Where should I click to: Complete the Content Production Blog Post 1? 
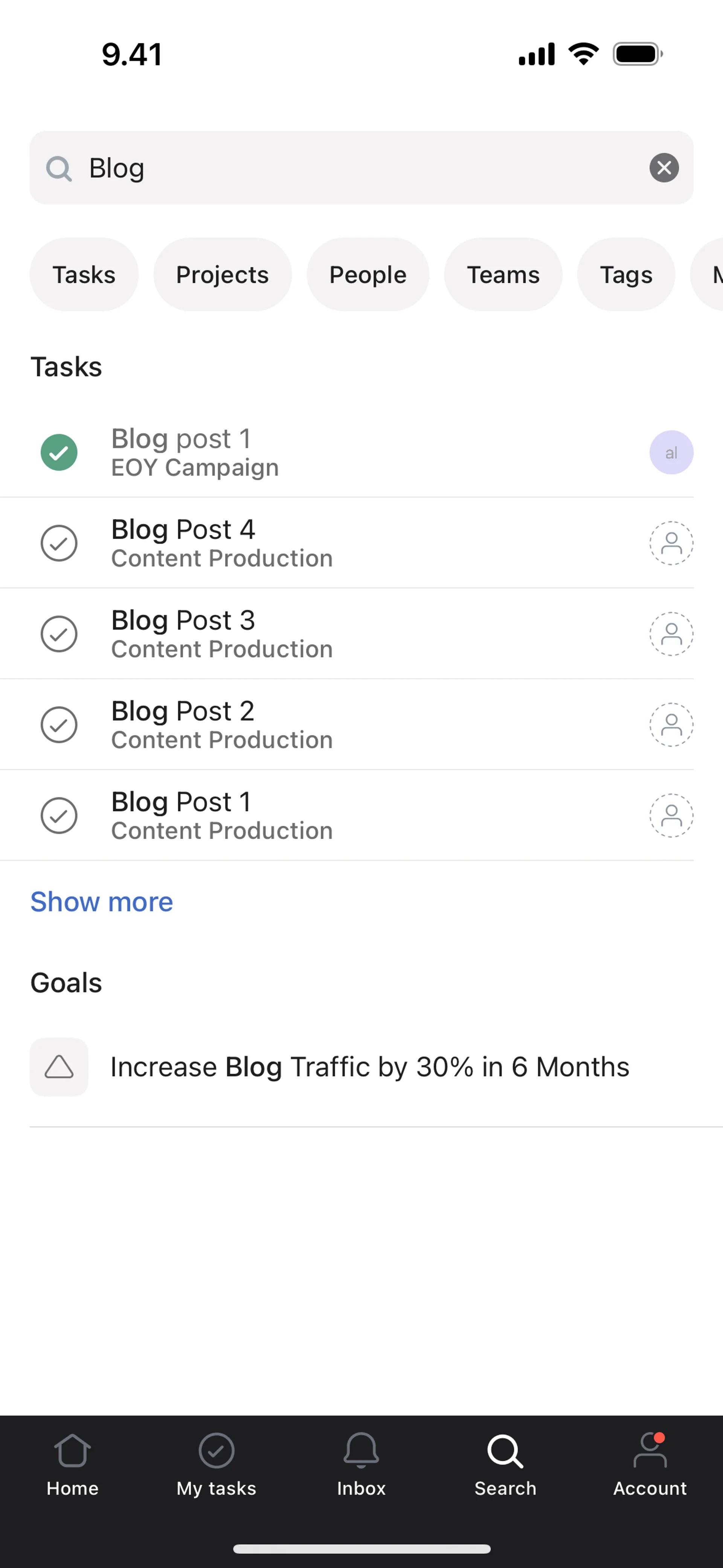(59, 816)
